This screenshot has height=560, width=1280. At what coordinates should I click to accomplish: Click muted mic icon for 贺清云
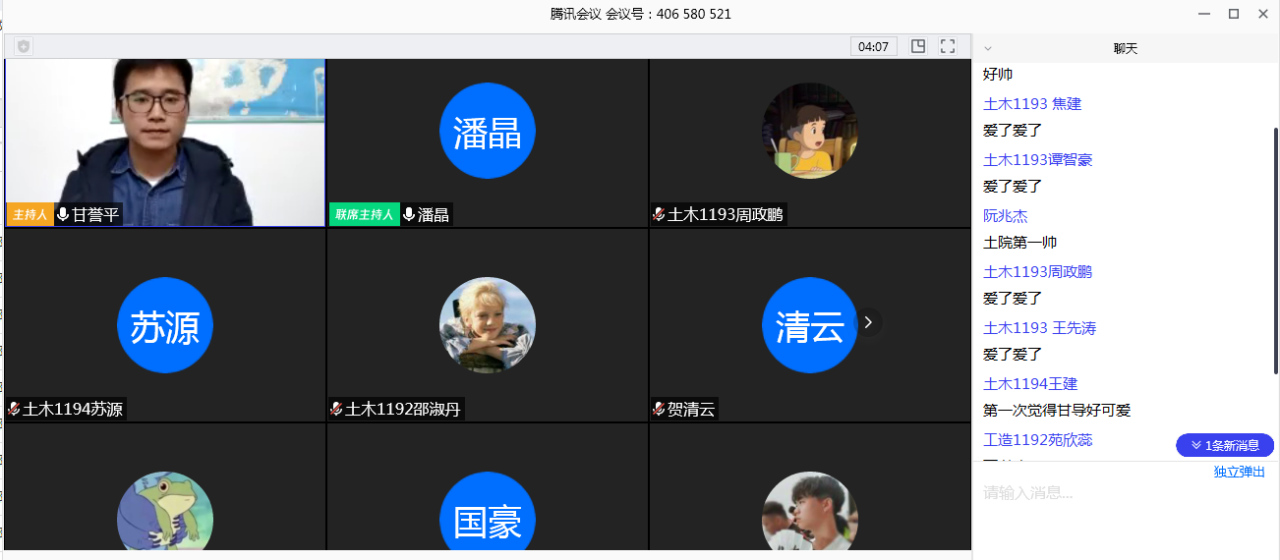659,409
